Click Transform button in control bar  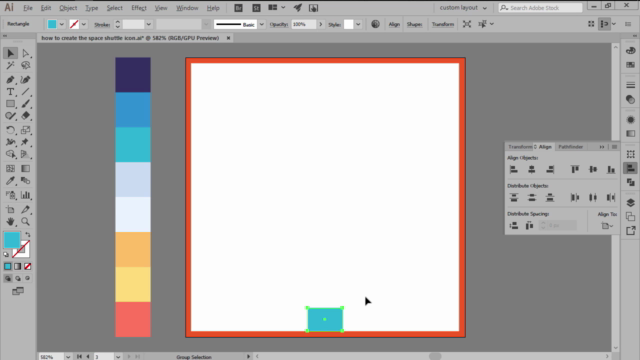[x=443, y=24]
